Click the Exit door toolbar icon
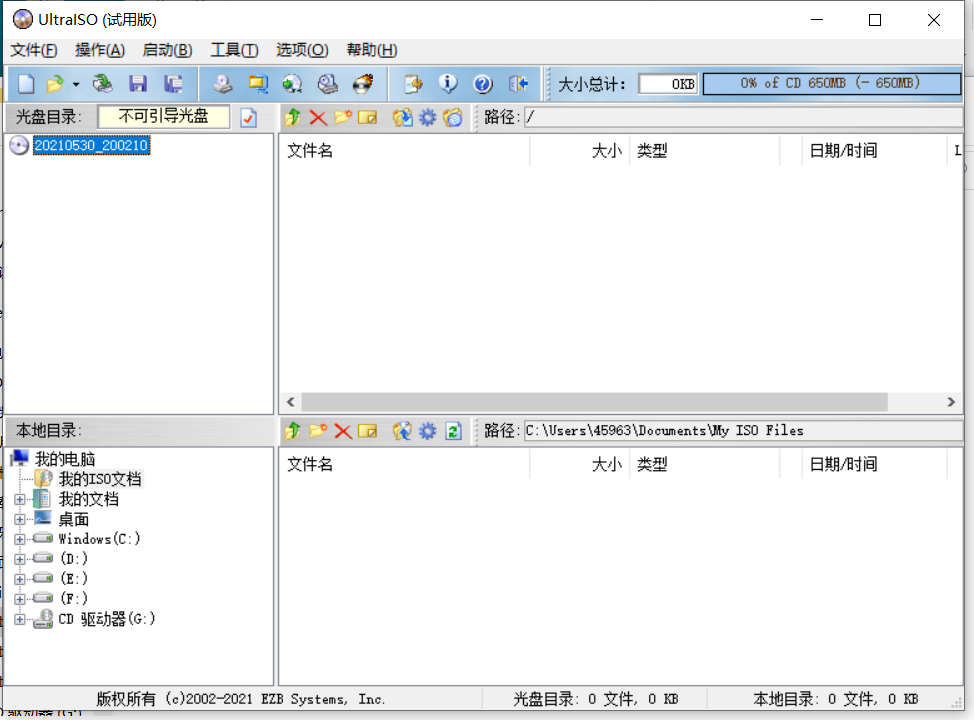 pyautogui.click(x=518, y=84)
